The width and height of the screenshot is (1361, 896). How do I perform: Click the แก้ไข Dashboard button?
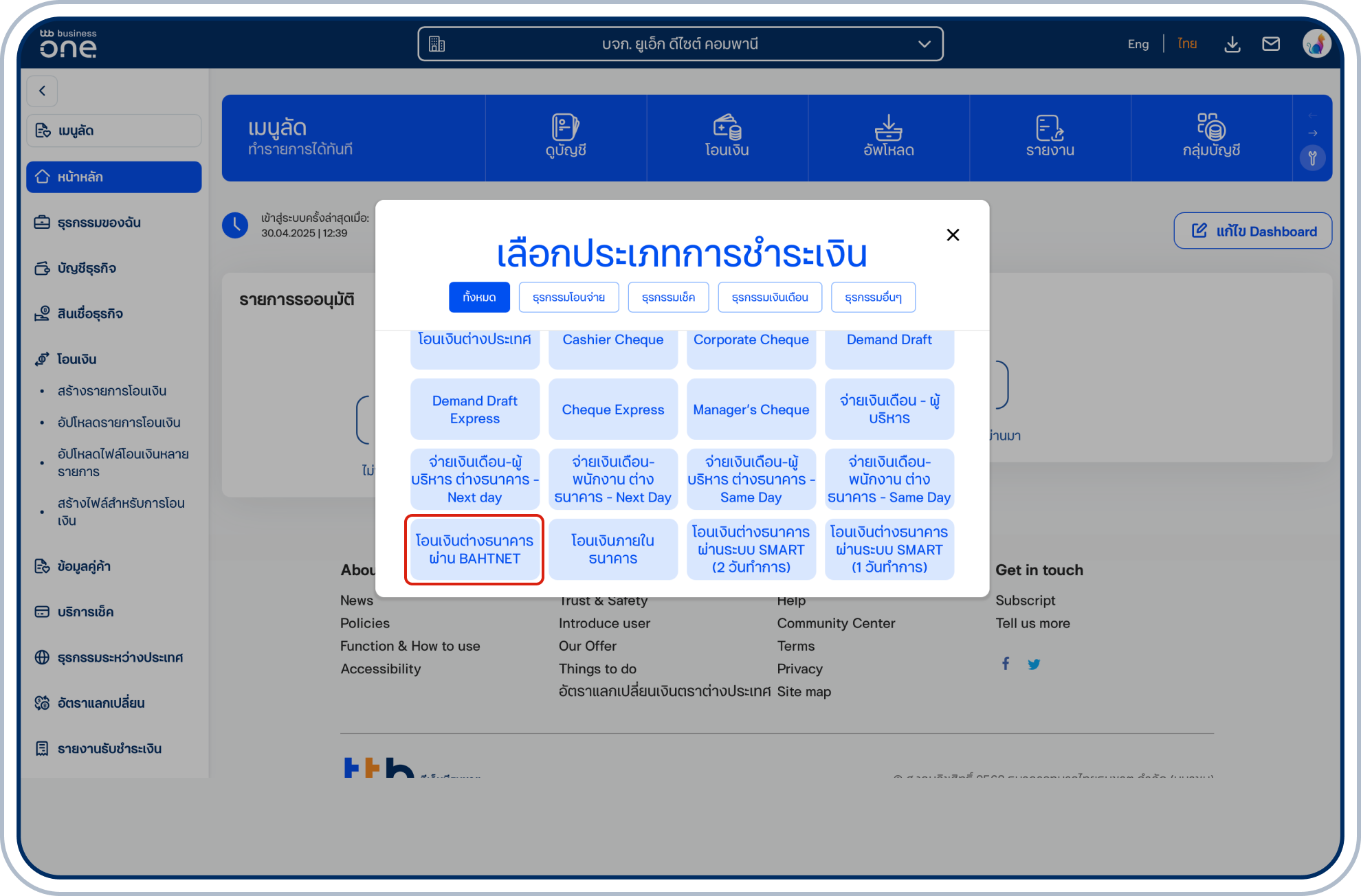(x=1252, y=232)
